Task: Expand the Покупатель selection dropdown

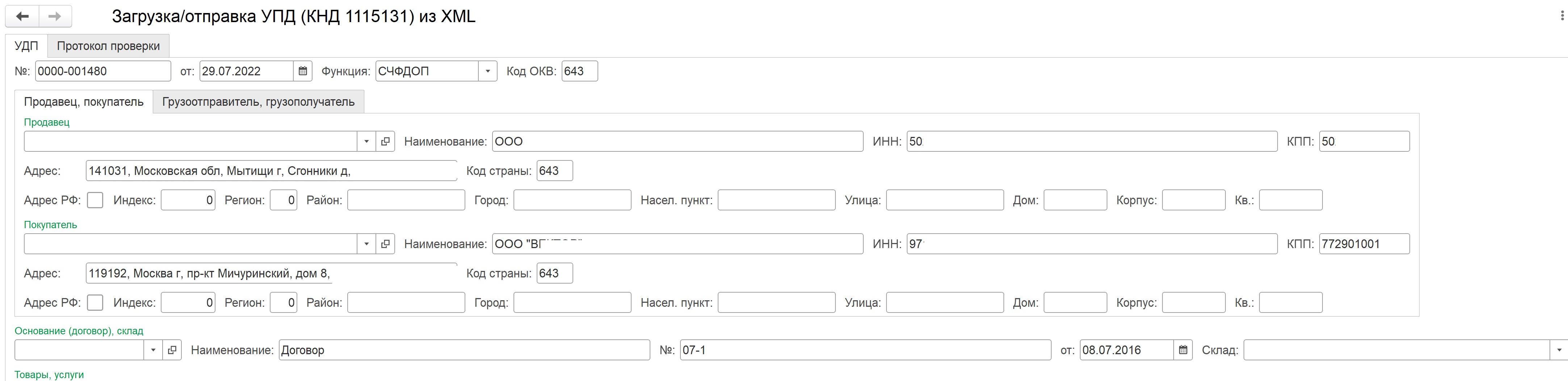Action: [x=366, y=244]
